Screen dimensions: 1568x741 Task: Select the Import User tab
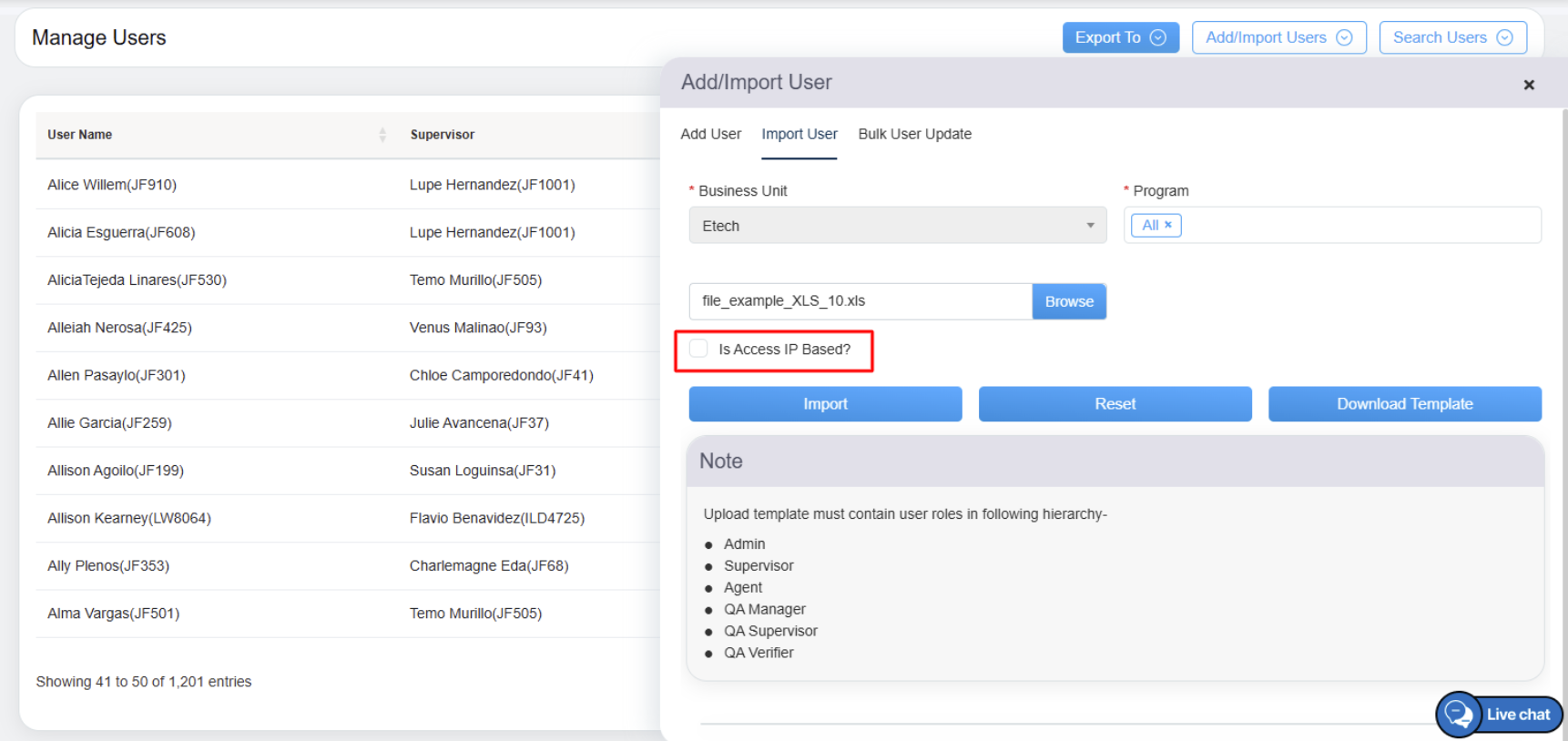799,134
